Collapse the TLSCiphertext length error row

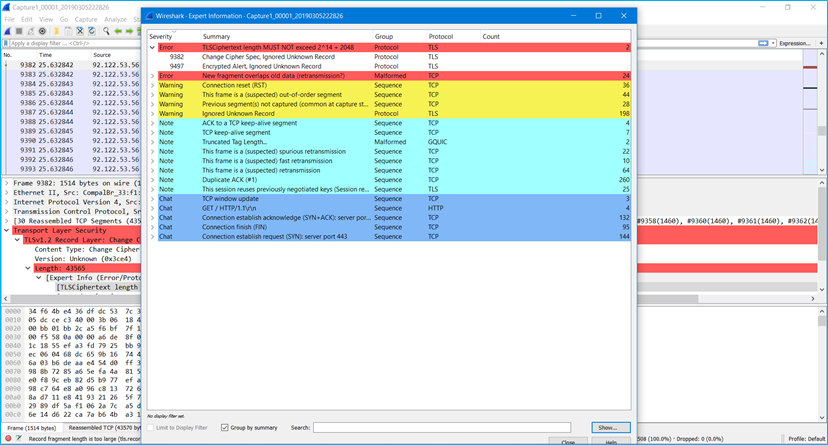click(153, 48)
